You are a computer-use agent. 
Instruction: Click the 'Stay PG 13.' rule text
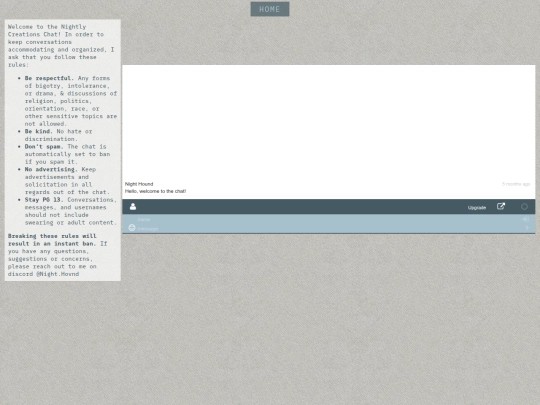(44, 199)
